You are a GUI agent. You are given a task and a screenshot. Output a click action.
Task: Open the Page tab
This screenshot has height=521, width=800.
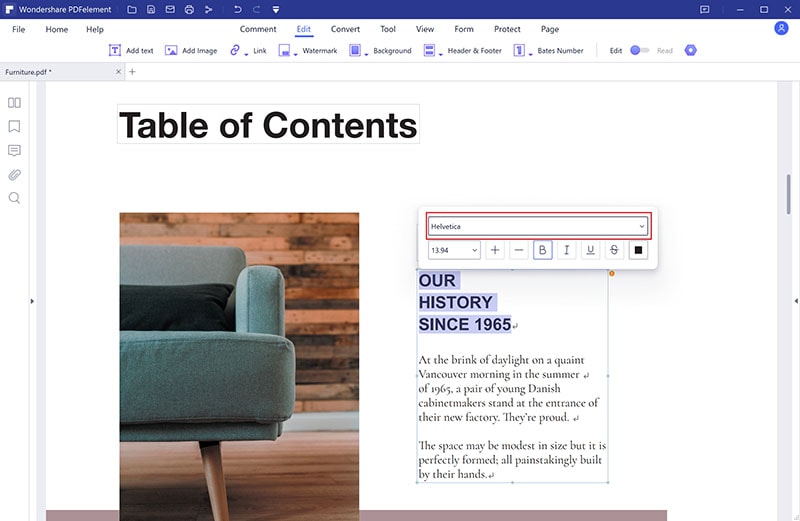pos(549,29)
